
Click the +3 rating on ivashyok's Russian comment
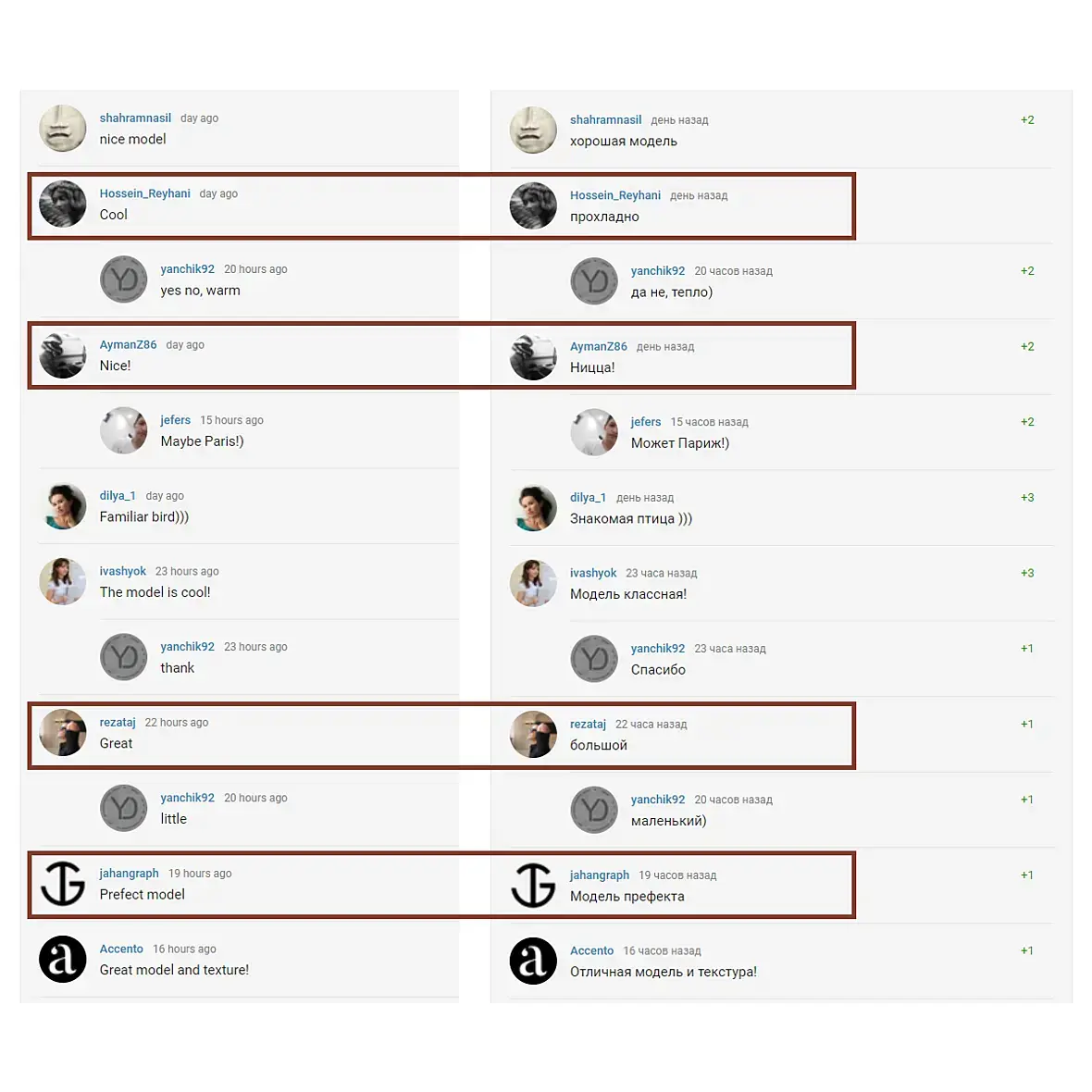(x=1027, y=574)
